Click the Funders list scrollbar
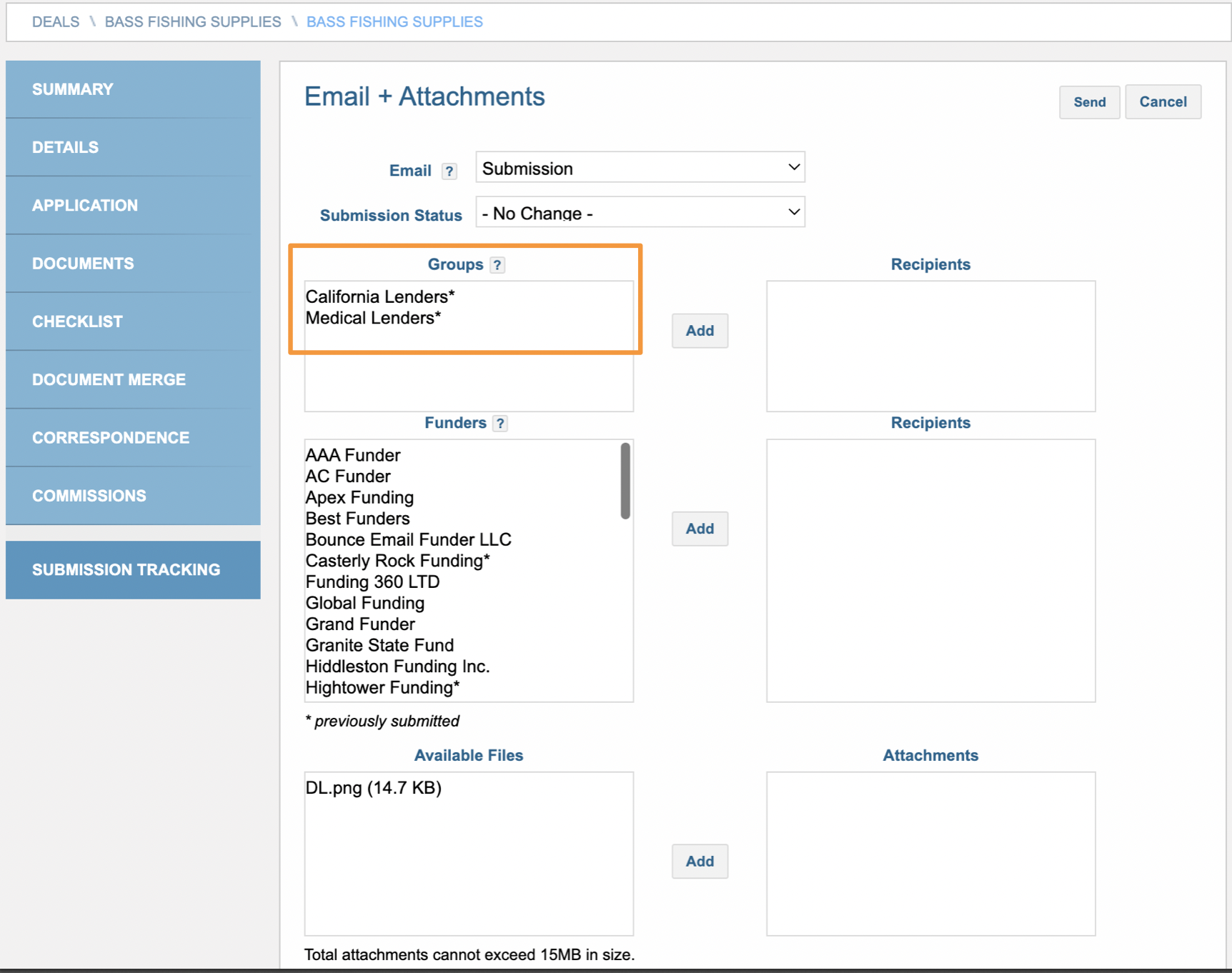This screenshot has width=1232, height=973. (625, 481)
